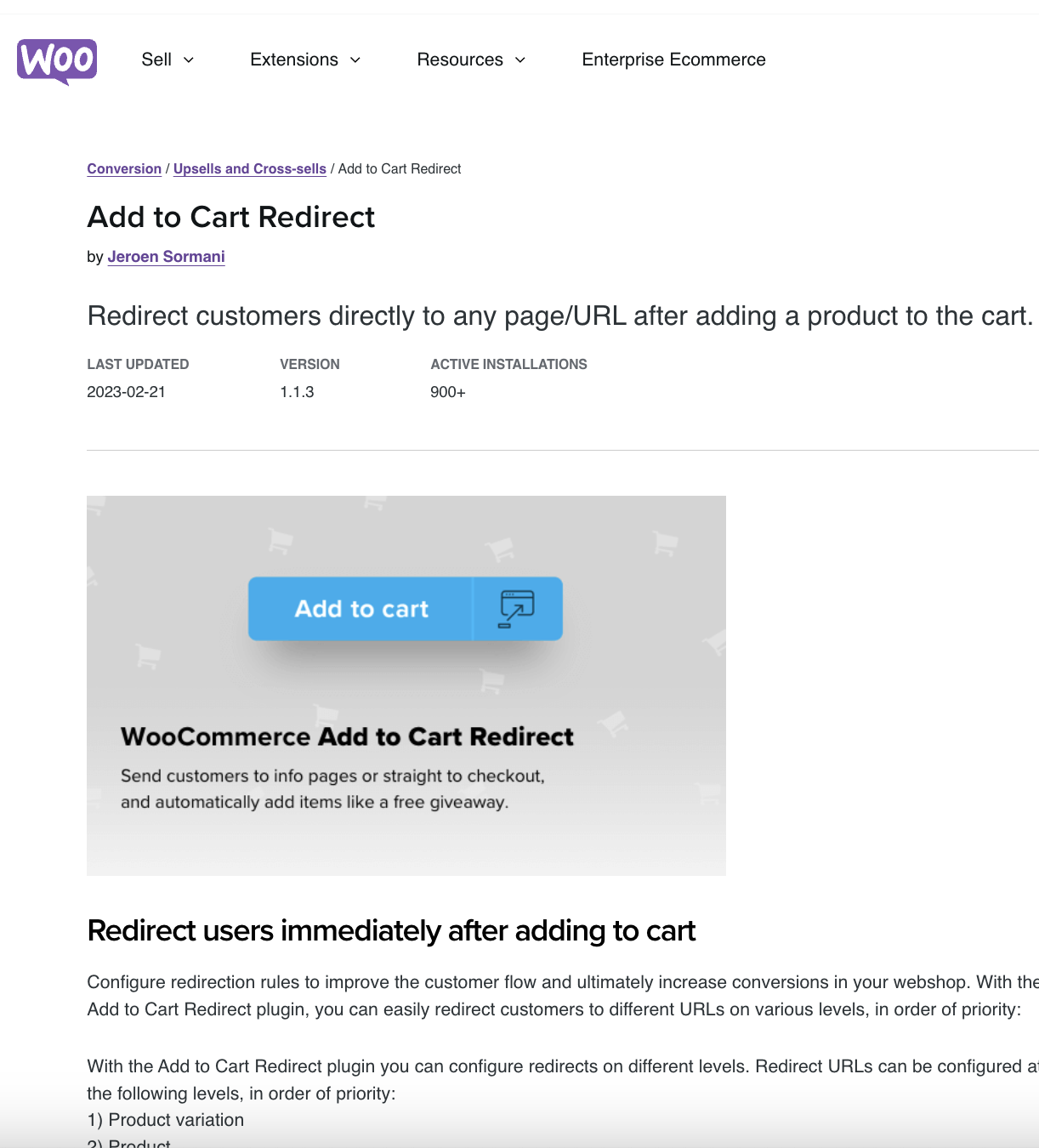Click the redirect window icon inside the blue button
The width and height of the screenshot is (1039, 1148).
[518, 608]
